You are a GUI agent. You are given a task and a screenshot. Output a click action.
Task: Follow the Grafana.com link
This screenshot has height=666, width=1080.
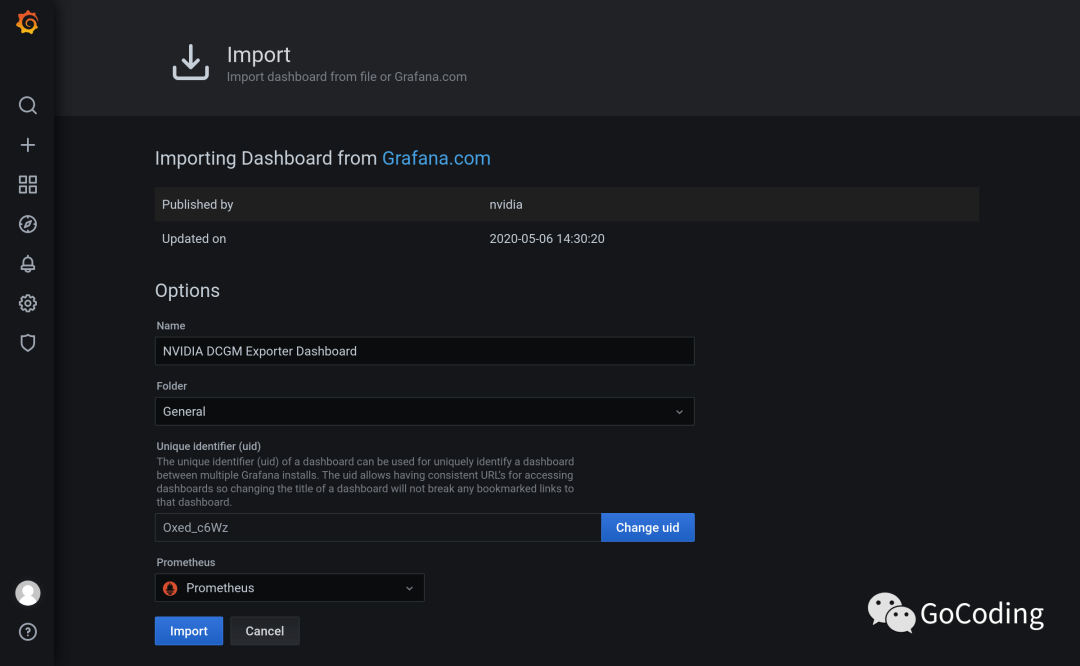436,158
